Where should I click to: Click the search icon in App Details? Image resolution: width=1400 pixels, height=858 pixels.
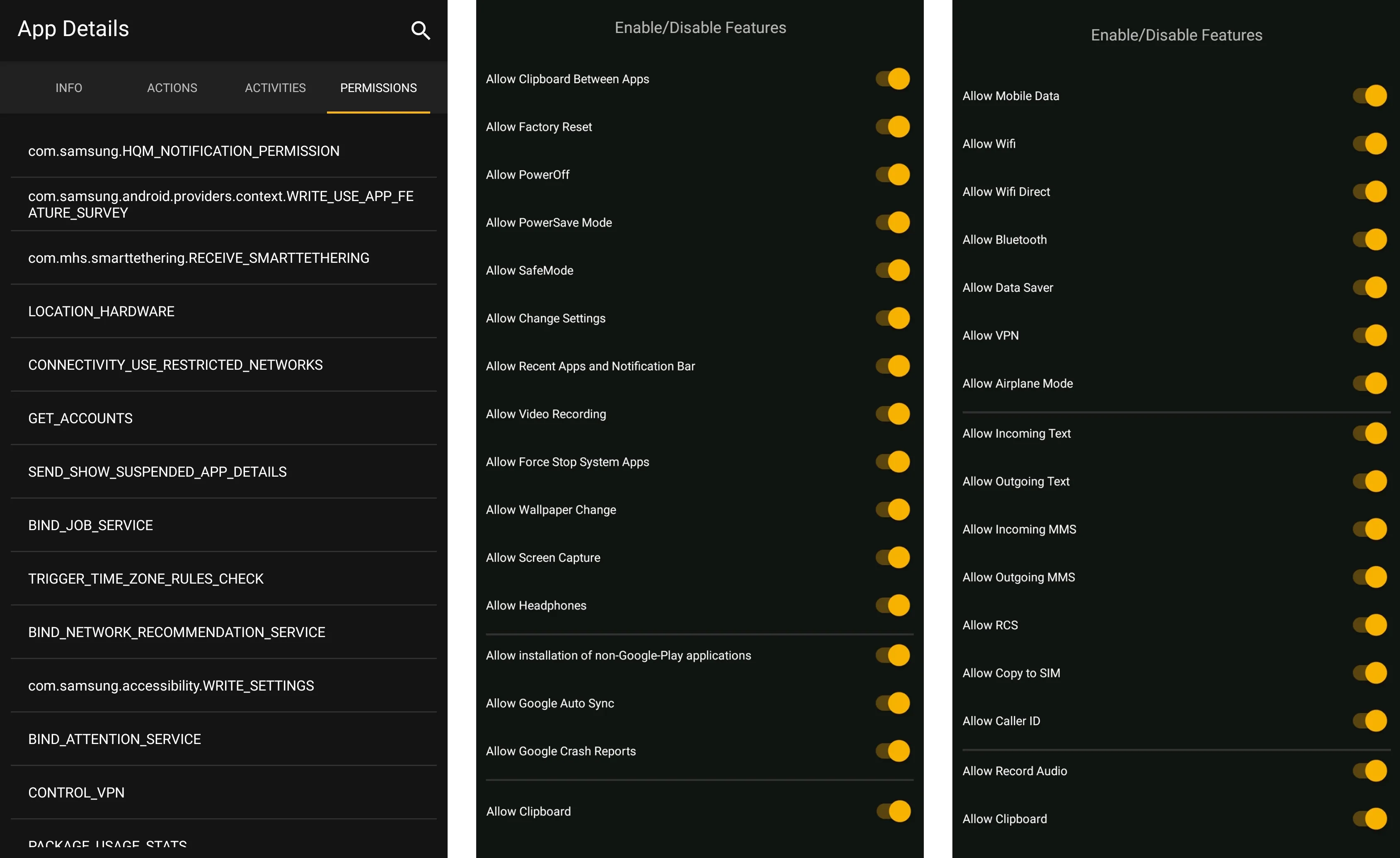click(422, 29)
